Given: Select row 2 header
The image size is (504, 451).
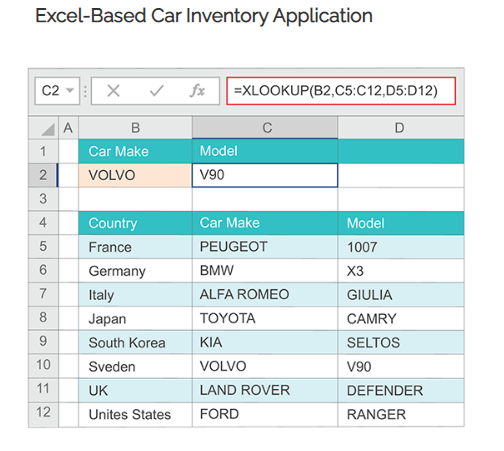Looking at the screenshot, I should pyautogui.click(x=43, y=175).
